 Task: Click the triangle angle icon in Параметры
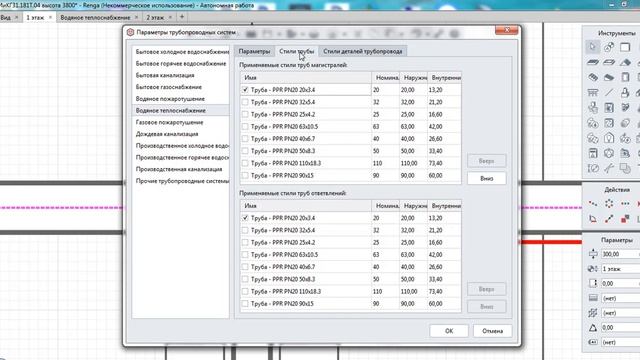pyautogui.click(x=593, y=327)
